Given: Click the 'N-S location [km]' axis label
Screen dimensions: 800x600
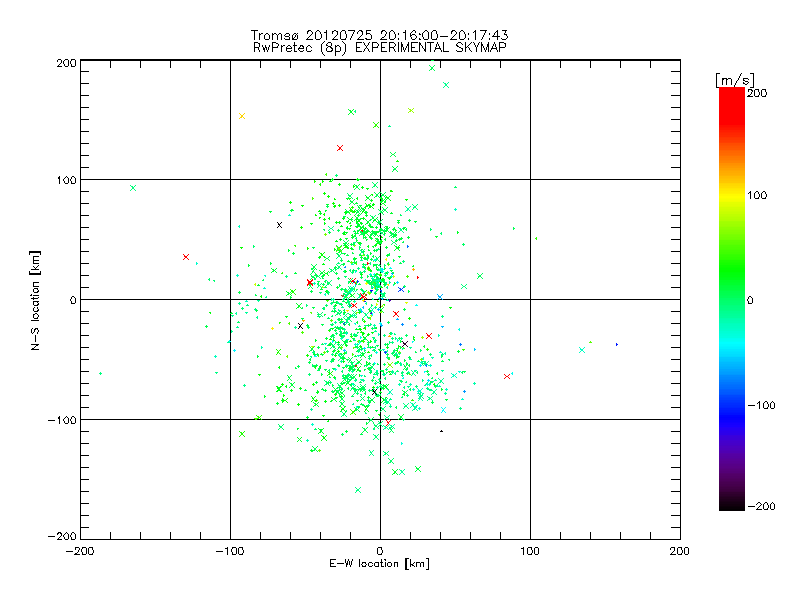Looking at the screenshot, I should pos(35,300).
